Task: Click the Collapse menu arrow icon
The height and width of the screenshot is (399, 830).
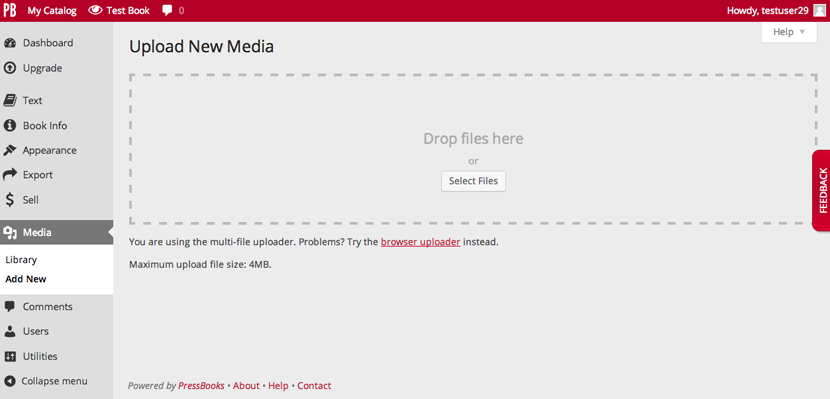Action: pos(10,381)
